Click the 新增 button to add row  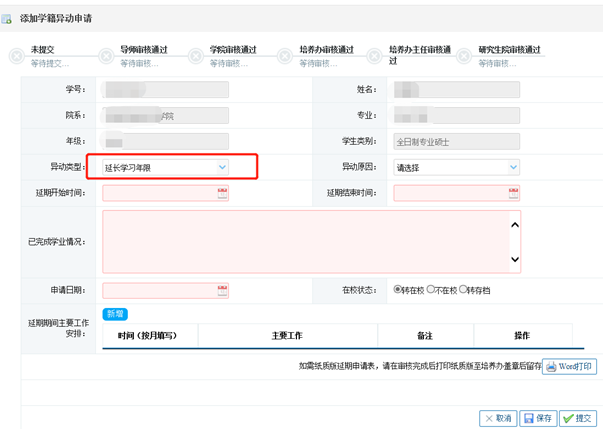tap(116, 314)
